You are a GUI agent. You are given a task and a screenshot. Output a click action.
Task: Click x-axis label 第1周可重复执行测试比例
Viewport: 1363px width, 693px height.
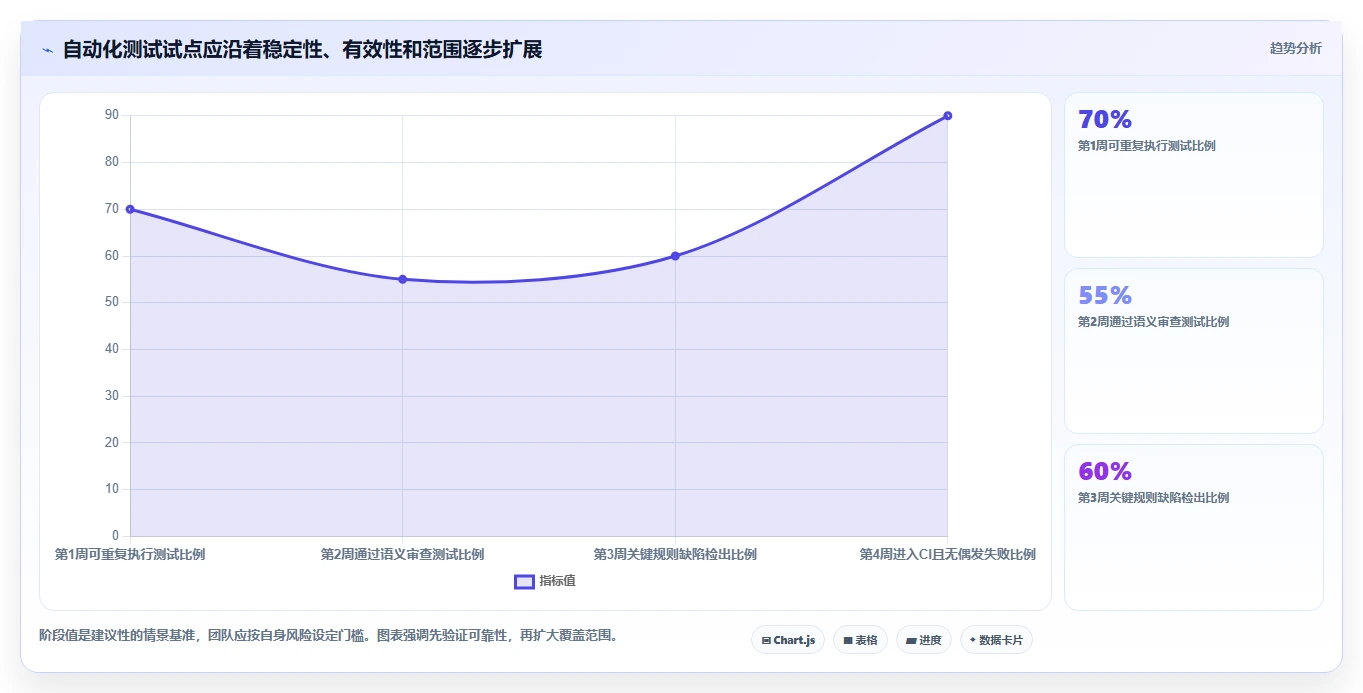(130, 554)
